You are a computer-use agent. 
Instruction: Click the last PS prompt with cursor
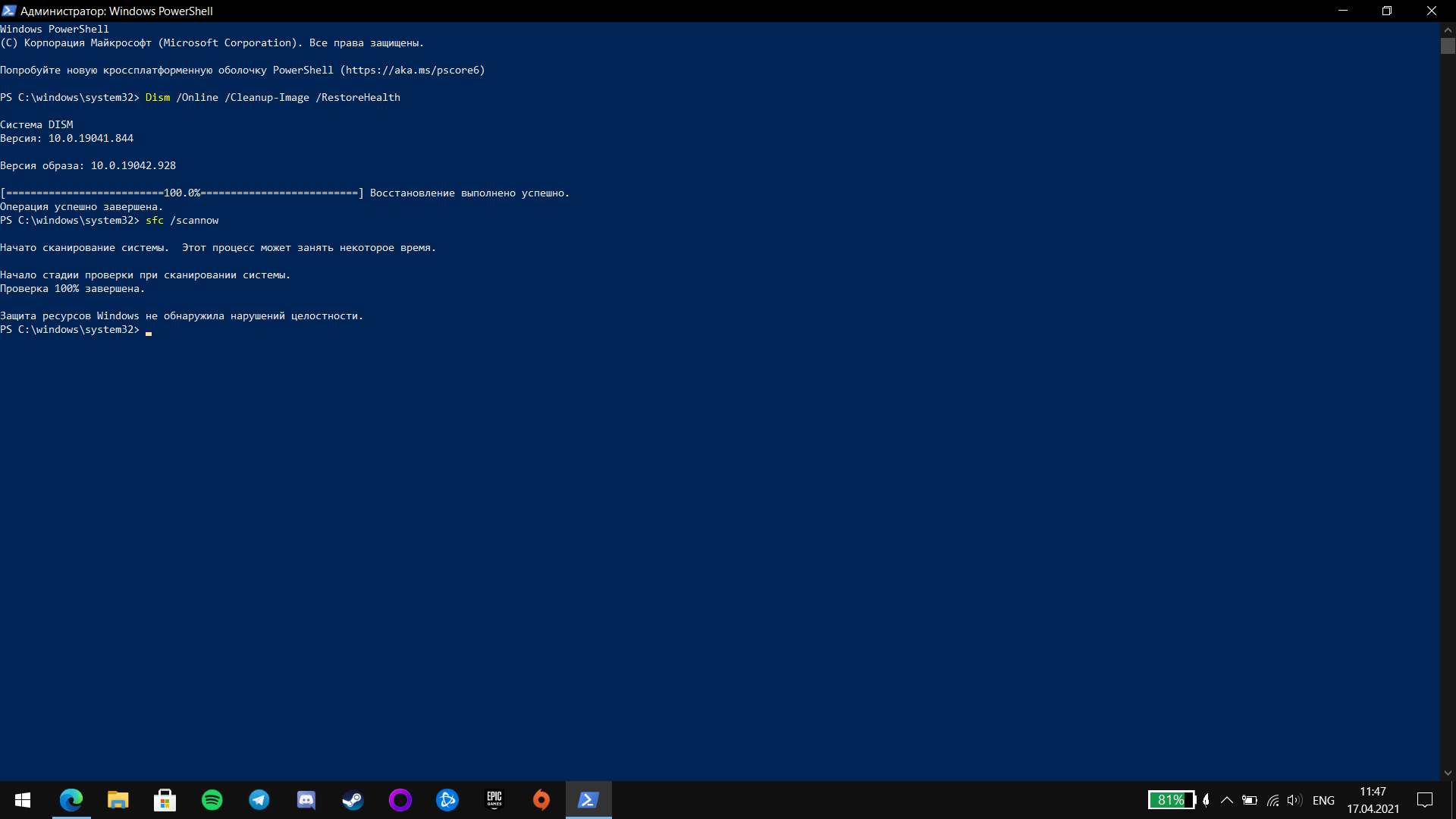tap(76, 329)
